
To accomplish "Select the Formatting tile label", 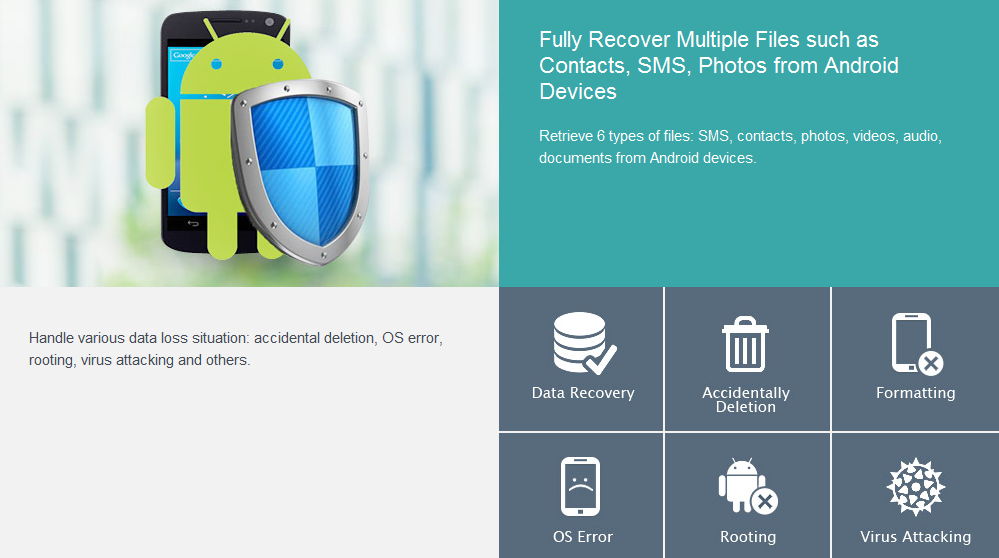I will 916,393.
